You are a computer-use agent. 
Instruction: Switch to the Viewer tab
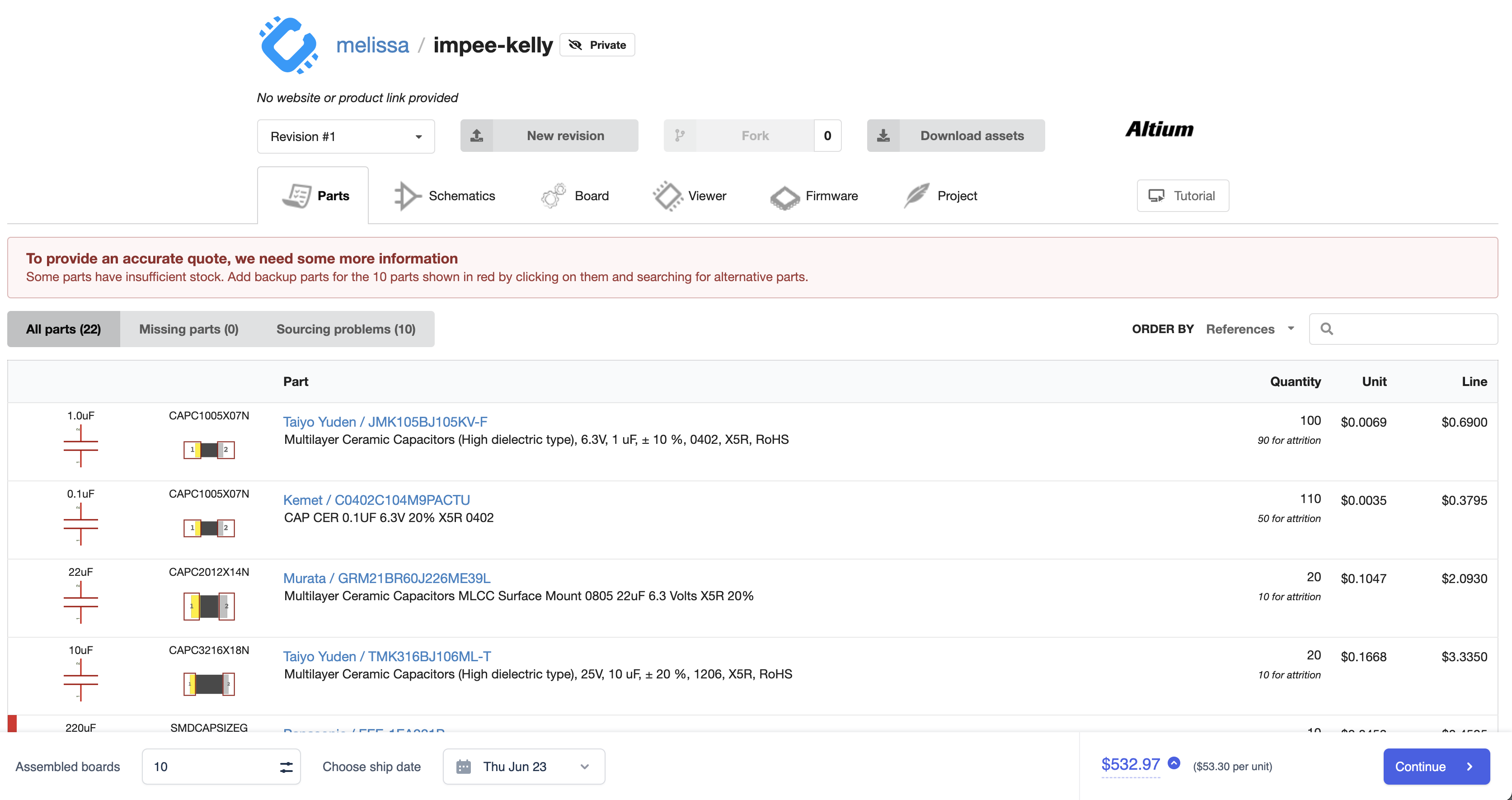(689, 195)
